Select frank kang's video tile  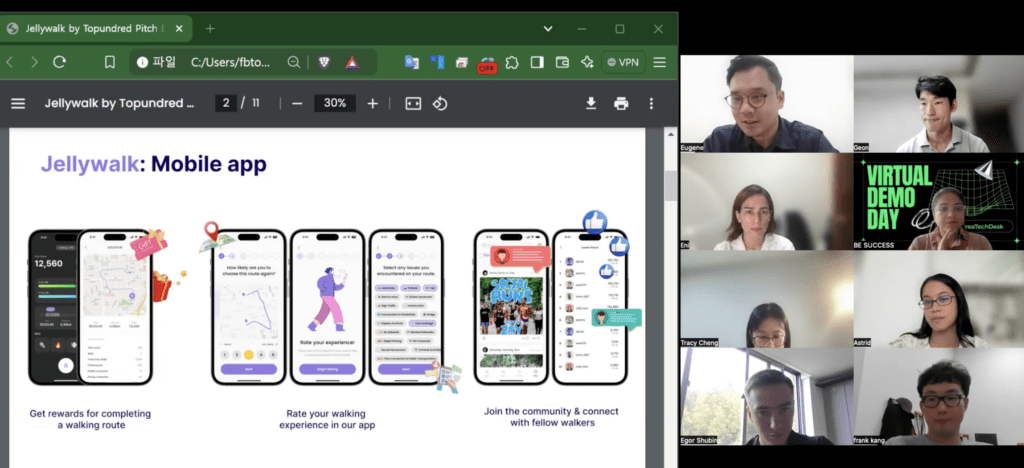[x=938, y=397]
